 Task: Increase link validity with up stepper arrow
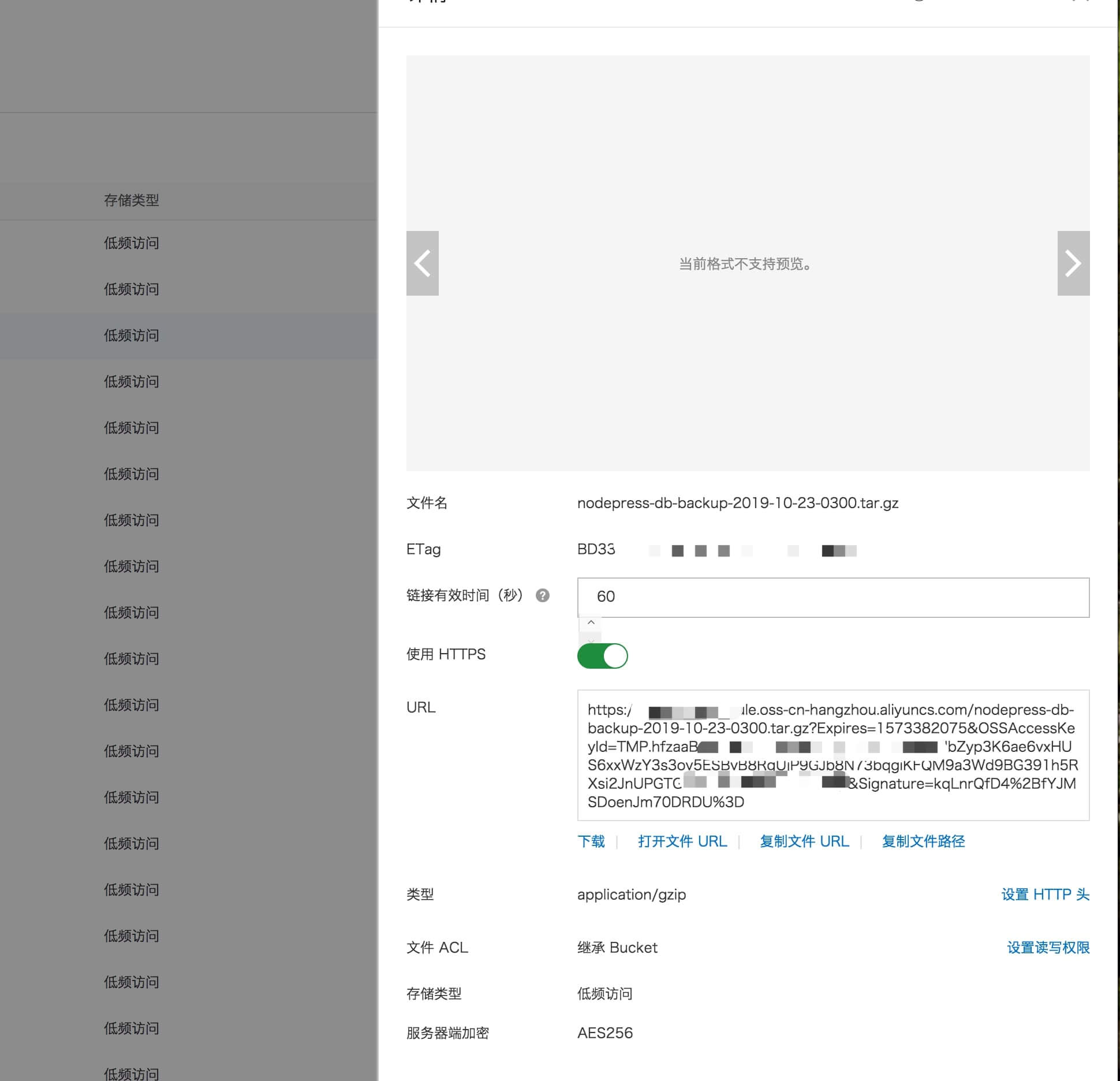tap(591, 623)
